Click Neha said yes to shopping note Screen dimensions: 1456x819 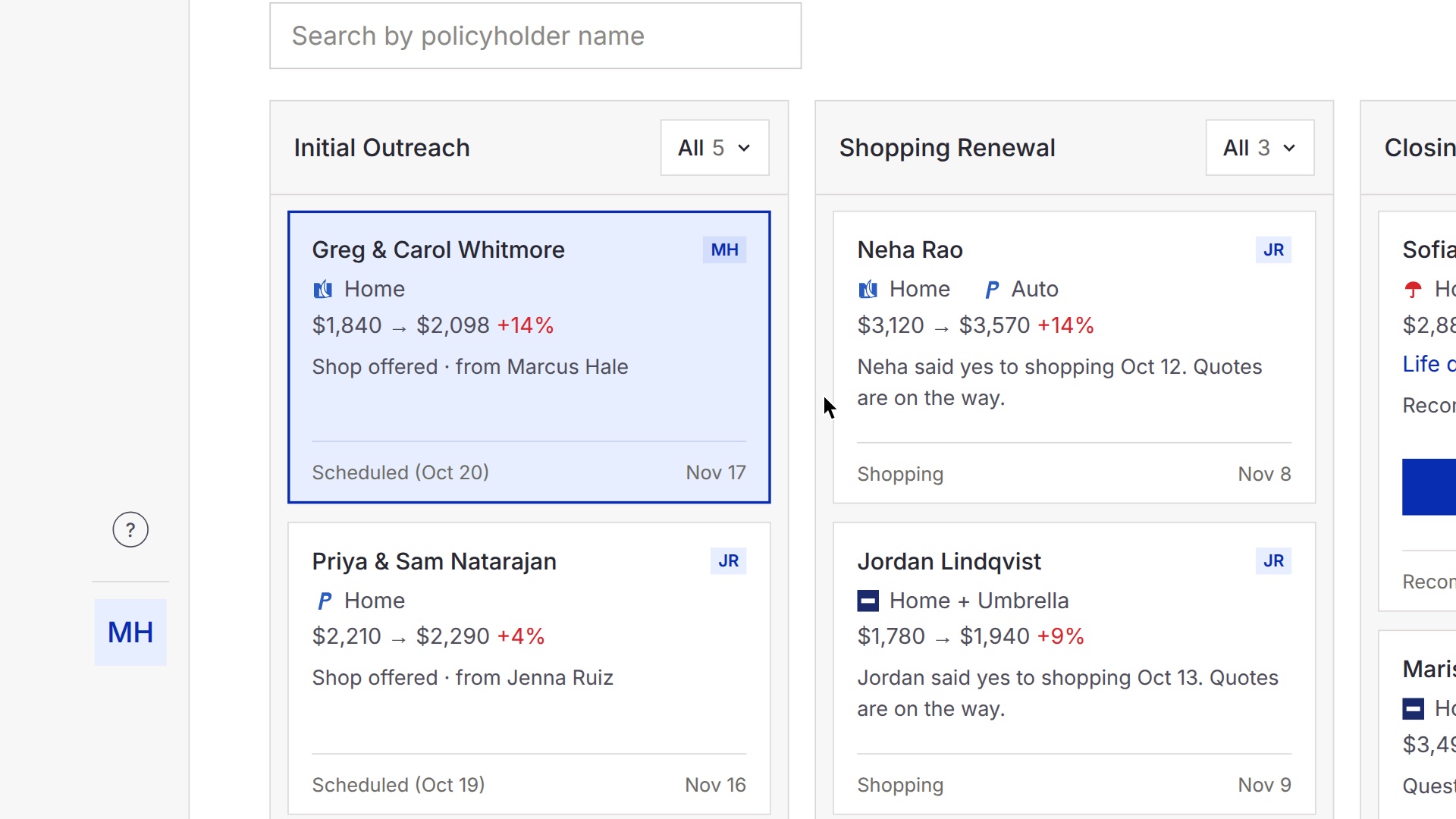(x=1059, y=382)
